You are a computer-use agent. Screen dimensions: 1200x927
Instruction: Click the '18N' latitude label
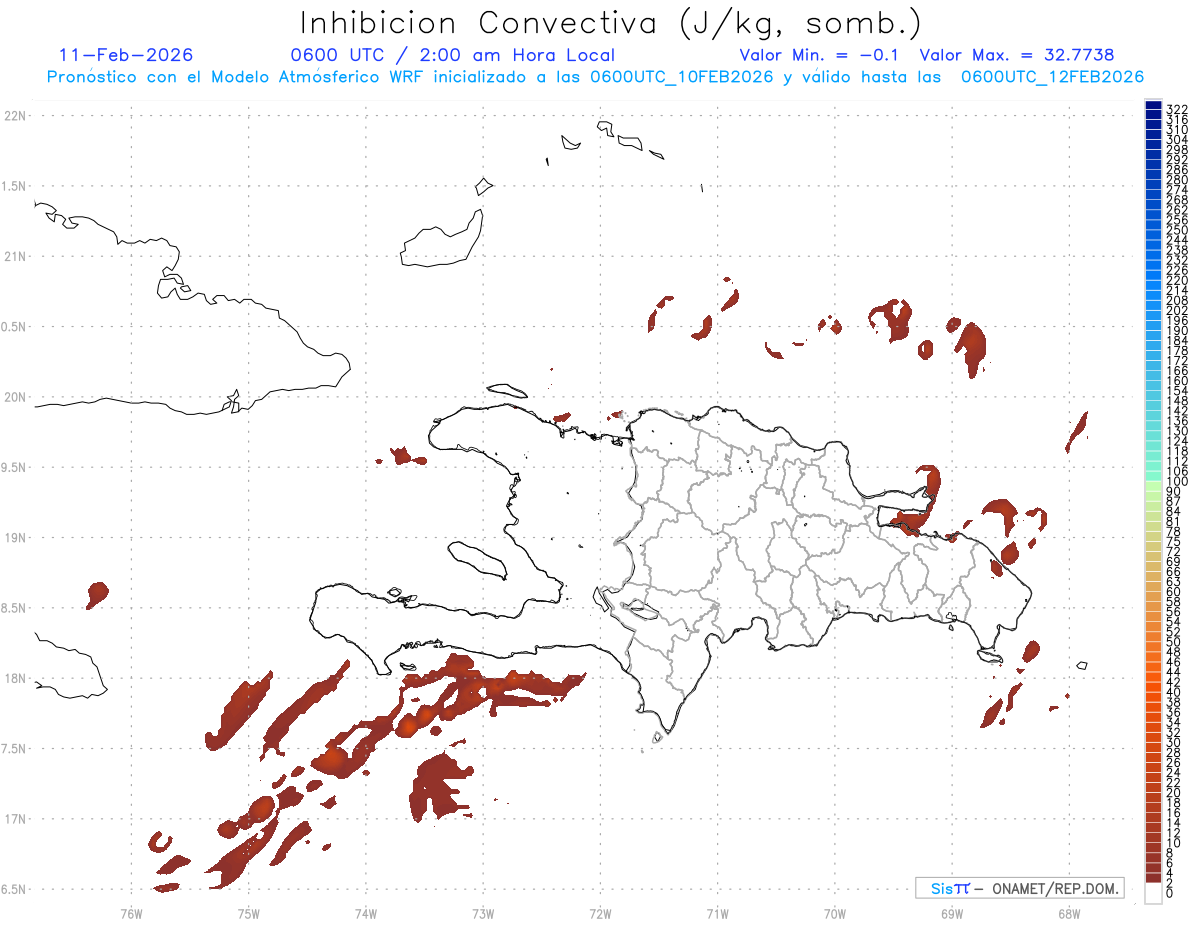coord(17,678)
